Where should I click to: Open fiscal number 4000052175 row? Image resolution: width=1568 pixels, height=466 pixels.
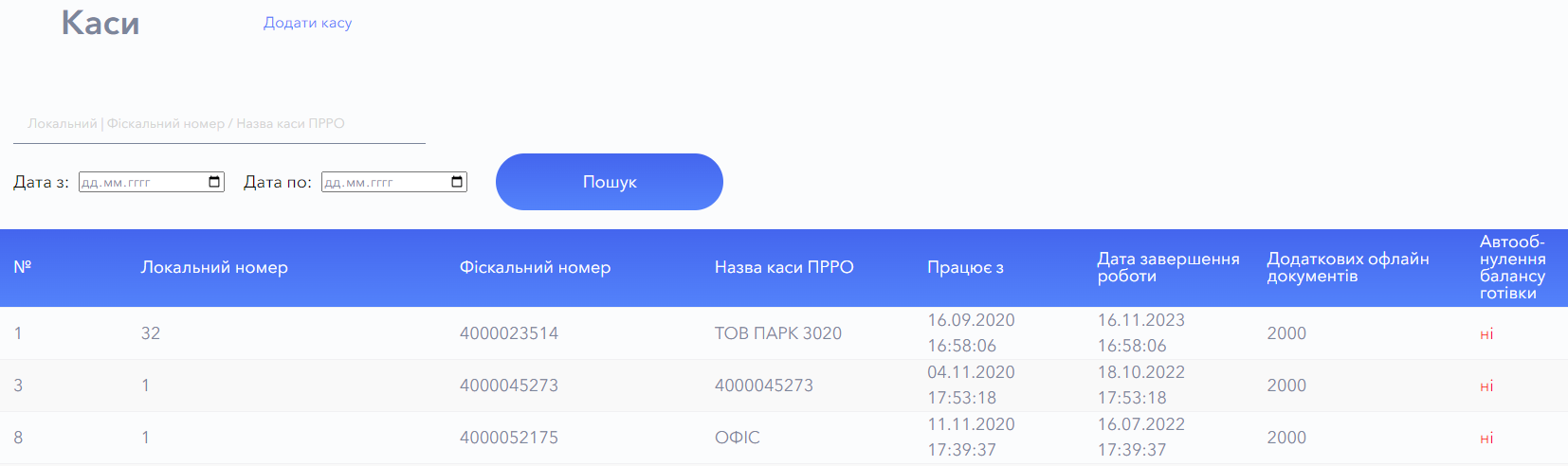coord(509,438)
